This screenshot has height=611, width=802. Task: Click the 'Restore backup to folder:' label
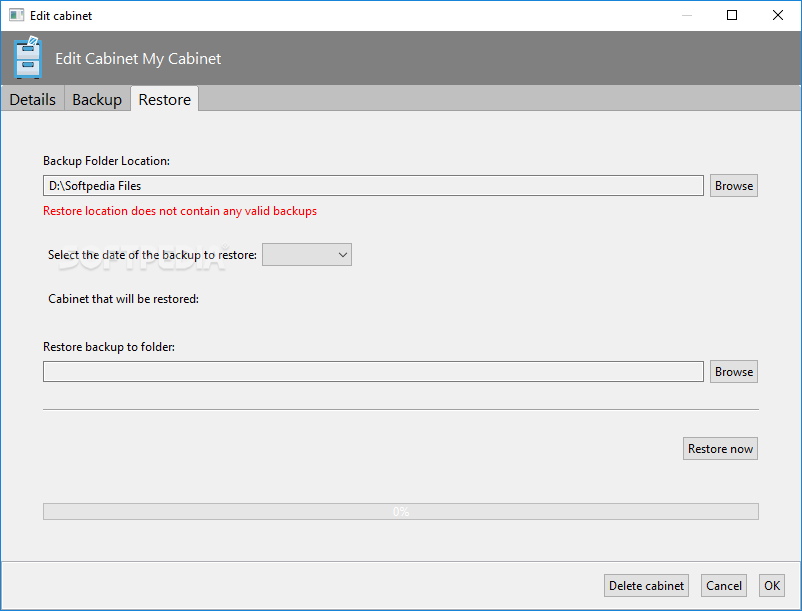click(x=109, y=347)
